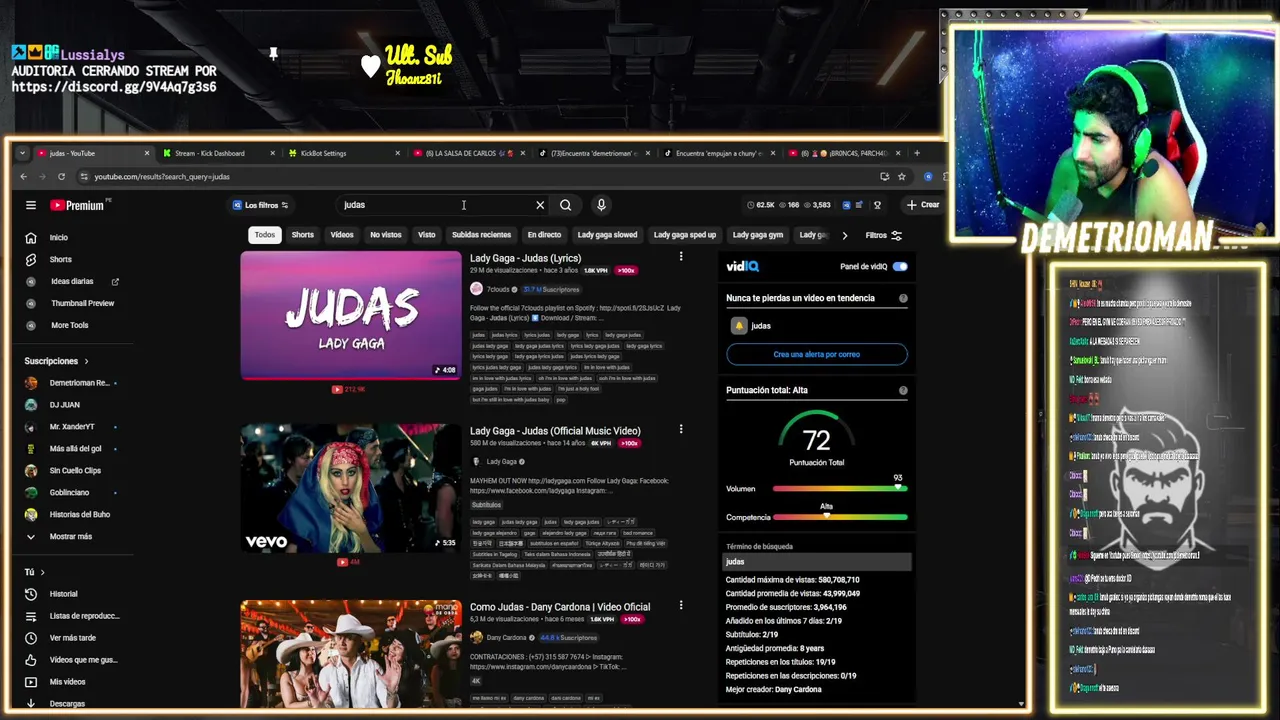Open the pink JUDAS lyrics thumbnail
1280x720 pixels.
[x=351, y=315]
